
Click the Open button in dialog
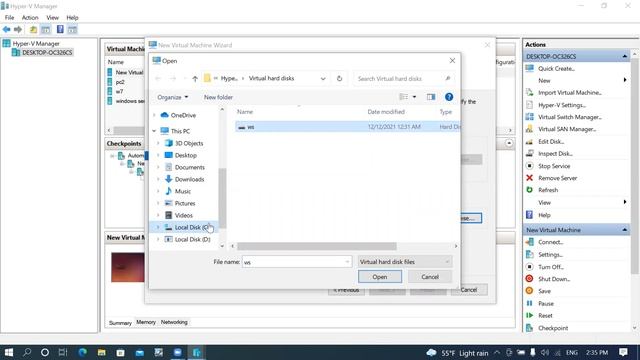click(x=380, y=277)
